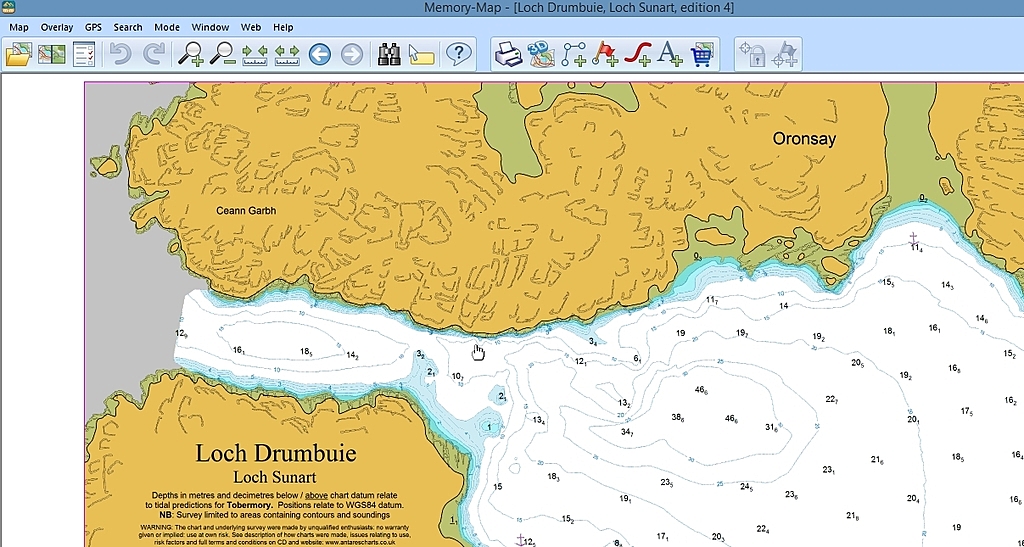Image resolution: width=1024 pixels, height=547 pixels.
Task: Open the Search menu
Action: tap(127, 27)
